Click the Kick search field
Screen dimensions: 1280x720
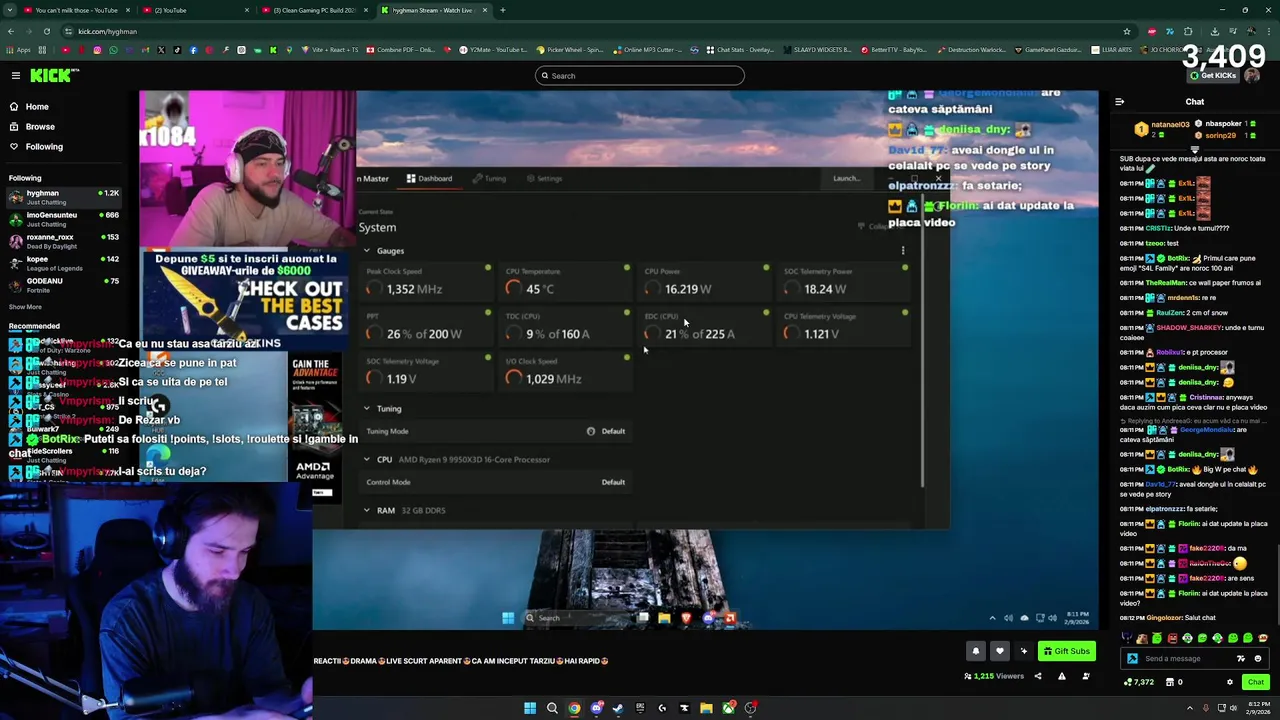640,76
